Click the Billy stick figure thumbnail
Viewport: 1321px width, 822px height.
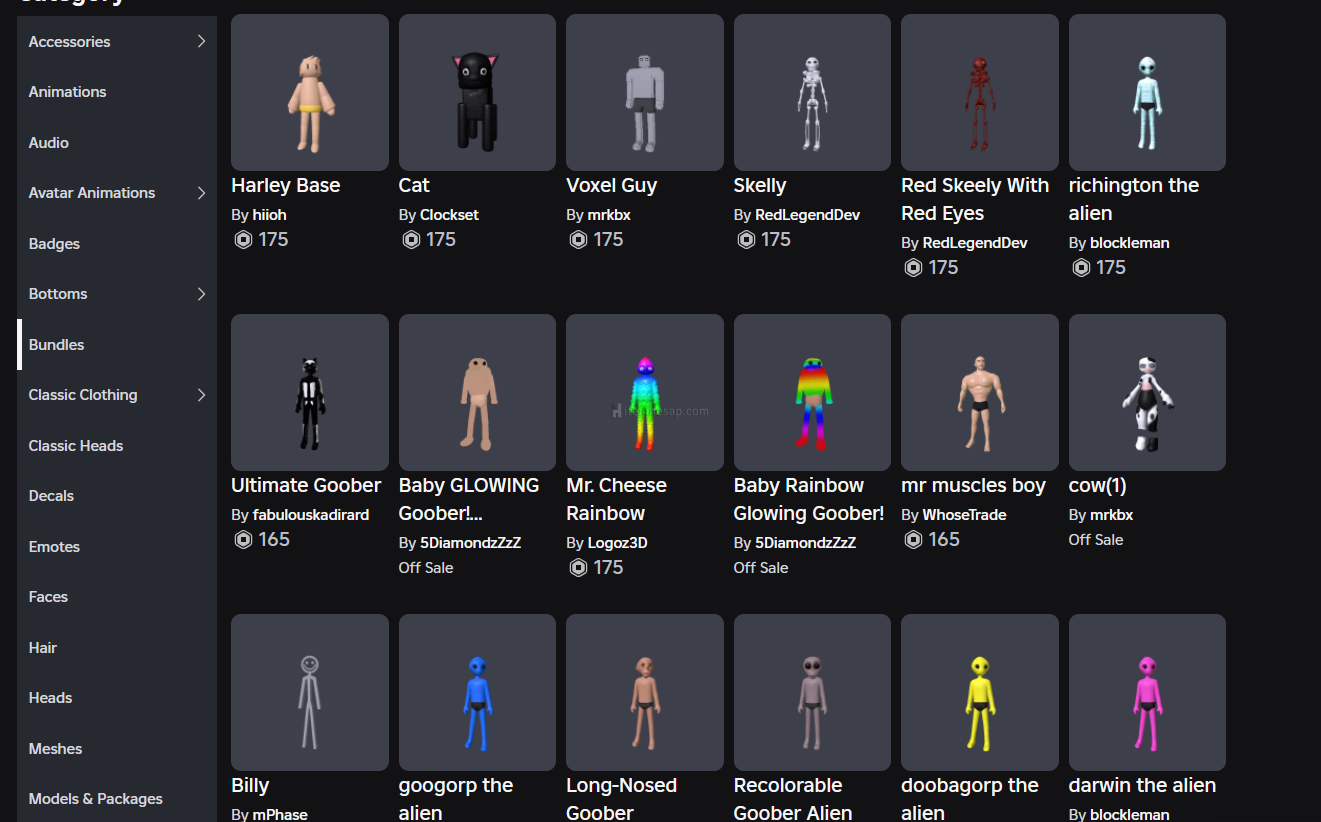[309, 692]
